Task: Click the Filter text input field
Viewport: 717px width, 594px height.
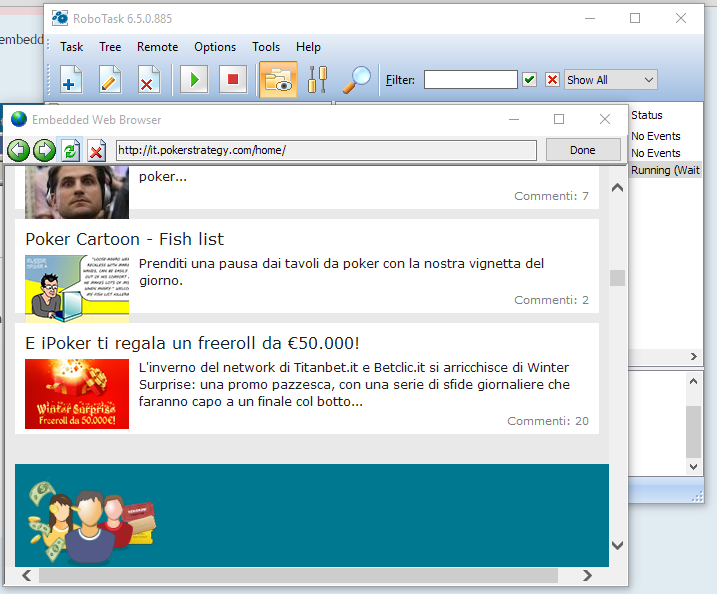Action: 470,80
